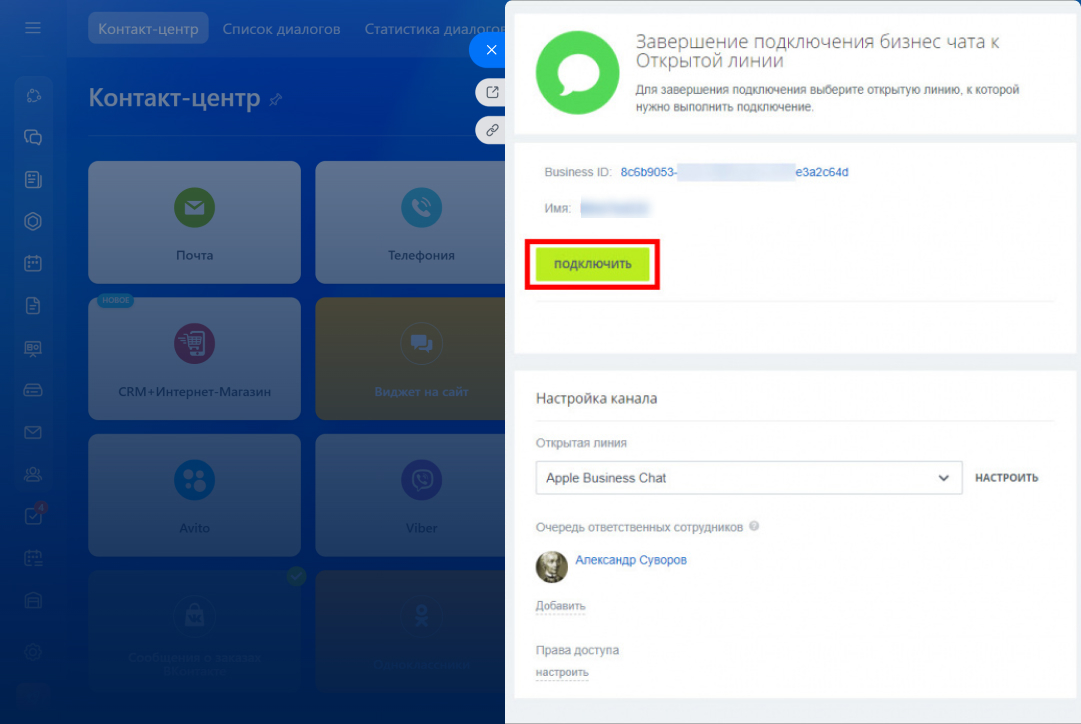Open the presentation board sidebar icon
This screenshot has width=1081, height=724.
pyautogui.click(x=32, y=348)
